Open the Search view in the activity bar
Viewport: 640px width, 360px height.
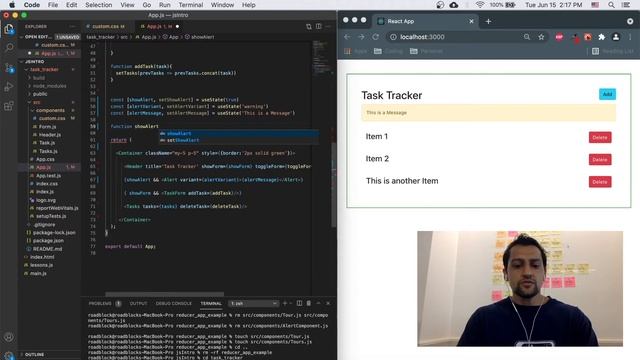(x=9, y=48)
